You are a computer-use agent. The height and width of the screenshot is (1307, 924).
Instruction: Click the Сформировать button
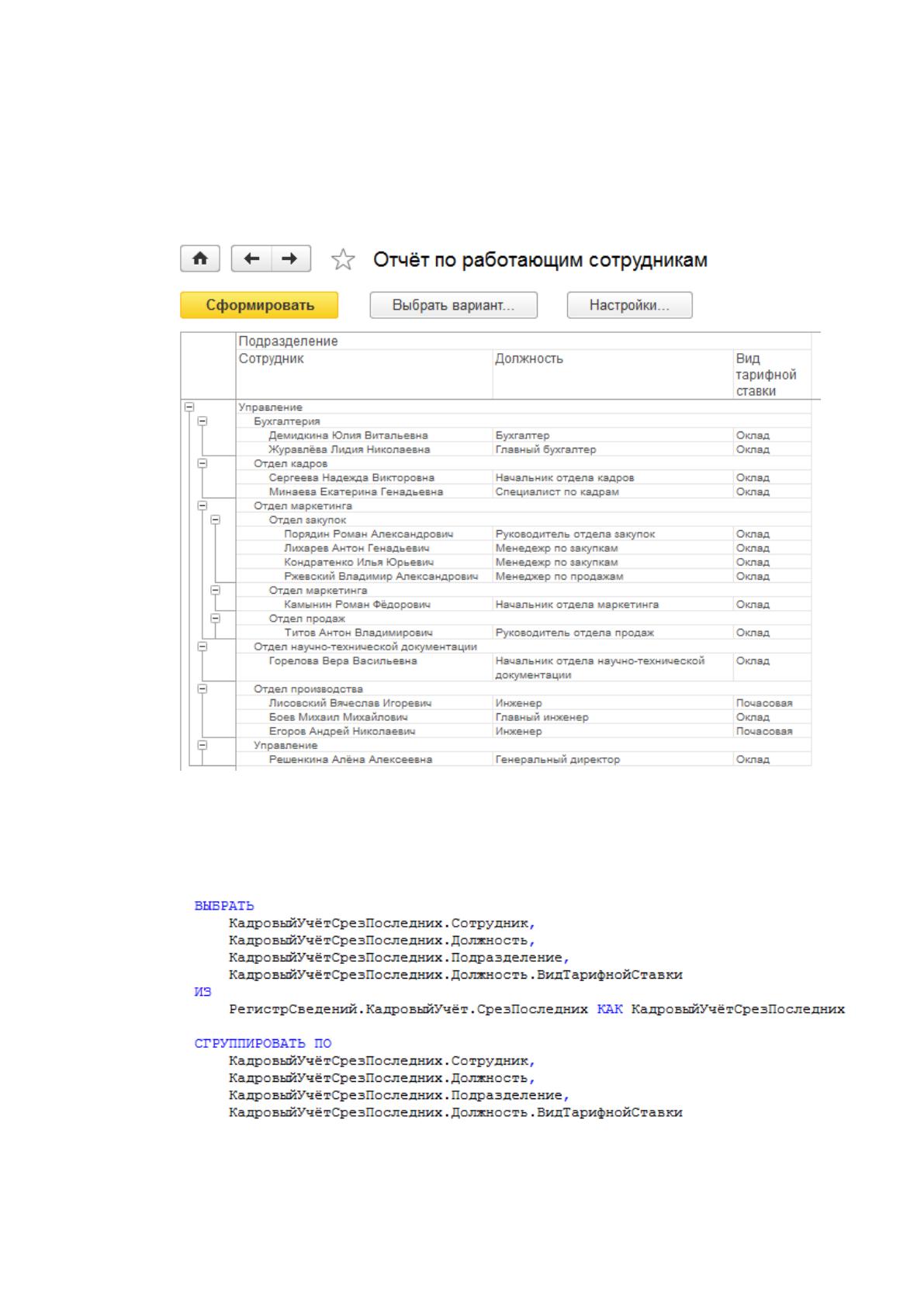259,305
